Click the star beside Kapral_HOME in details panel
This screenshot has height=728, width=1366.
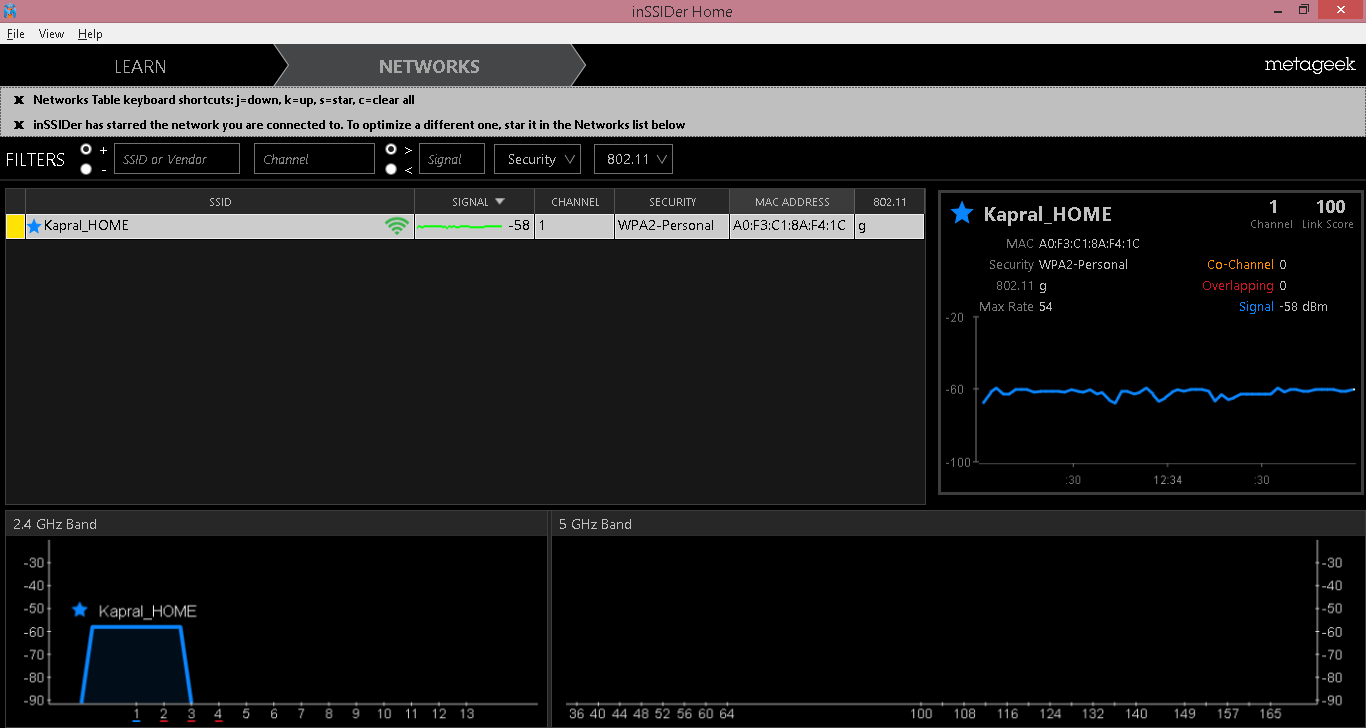962,213
